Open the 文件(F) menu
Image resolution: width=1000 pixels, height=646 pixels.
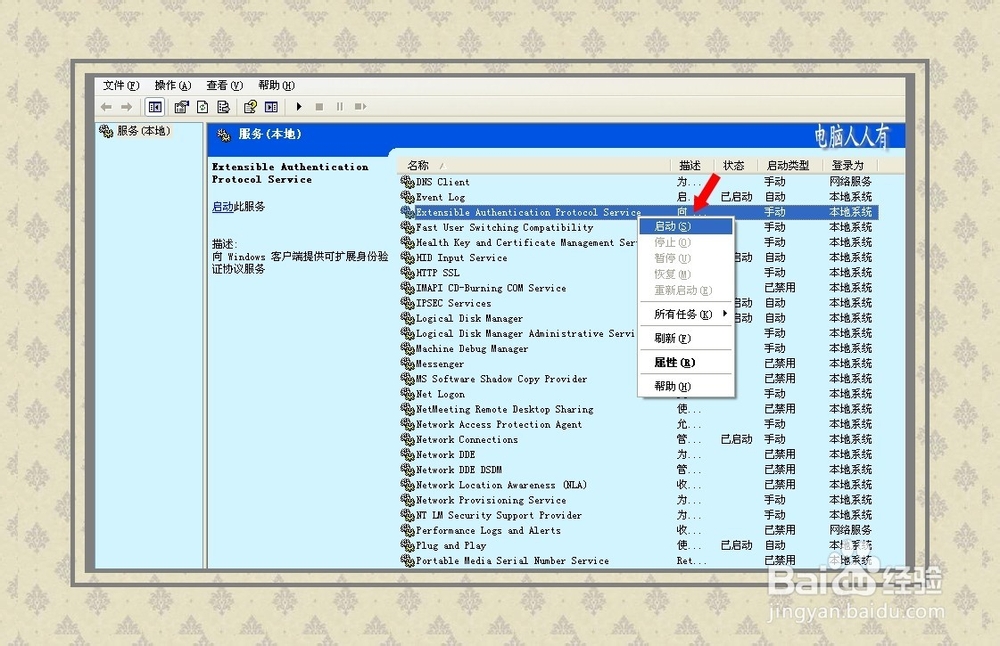121,85
